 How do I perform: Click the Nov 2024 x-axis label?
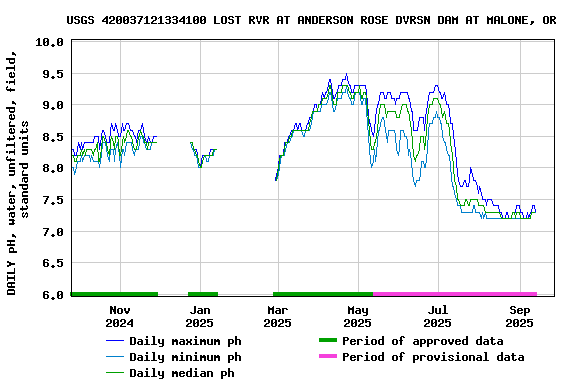coord(120,316)
